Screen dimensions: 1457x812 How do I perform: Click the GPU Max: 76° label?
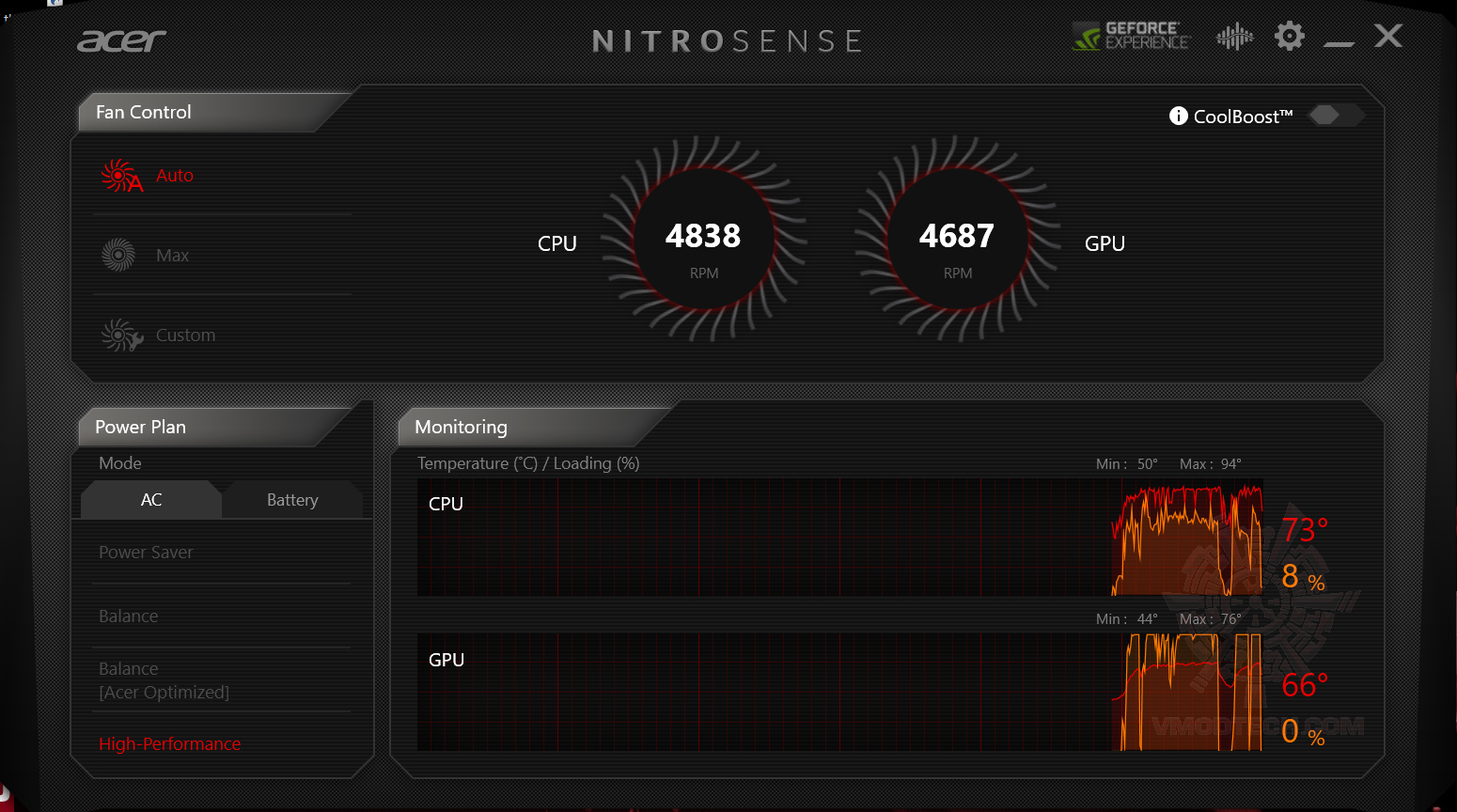click(1211, 619)
